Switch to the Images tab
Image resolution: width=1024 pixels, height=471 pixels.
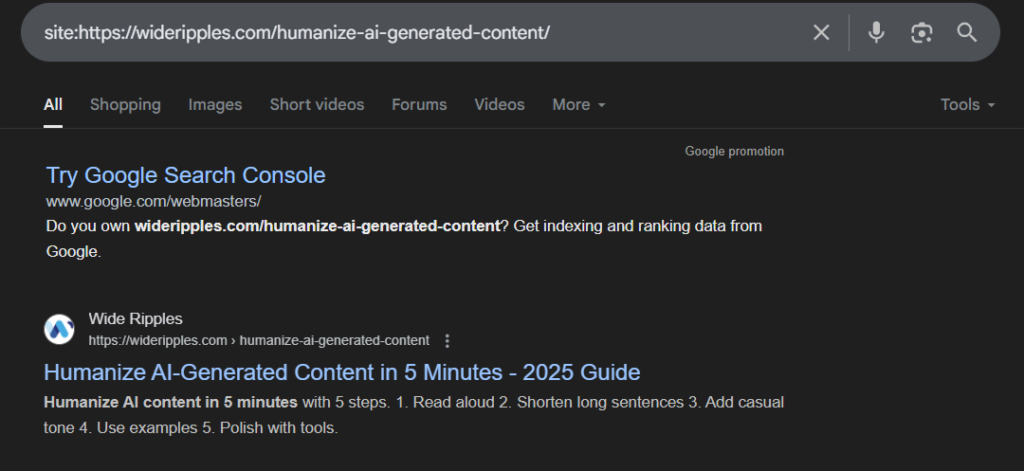(x=215, y=105)
